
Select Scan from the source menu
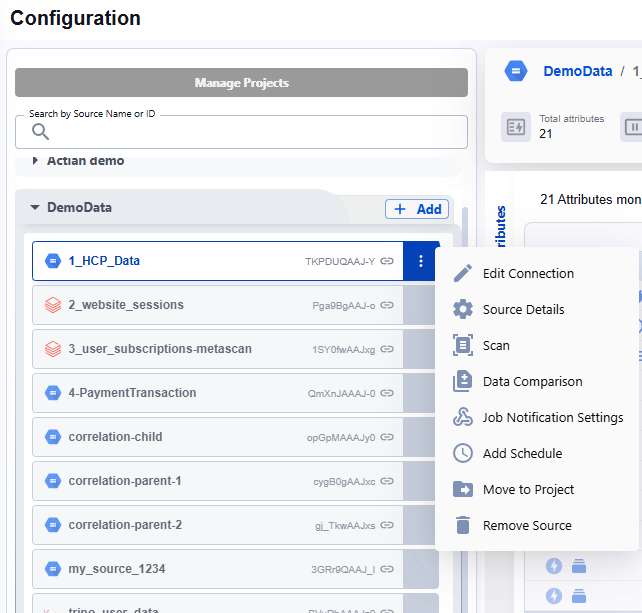click(x=496, y=345)
